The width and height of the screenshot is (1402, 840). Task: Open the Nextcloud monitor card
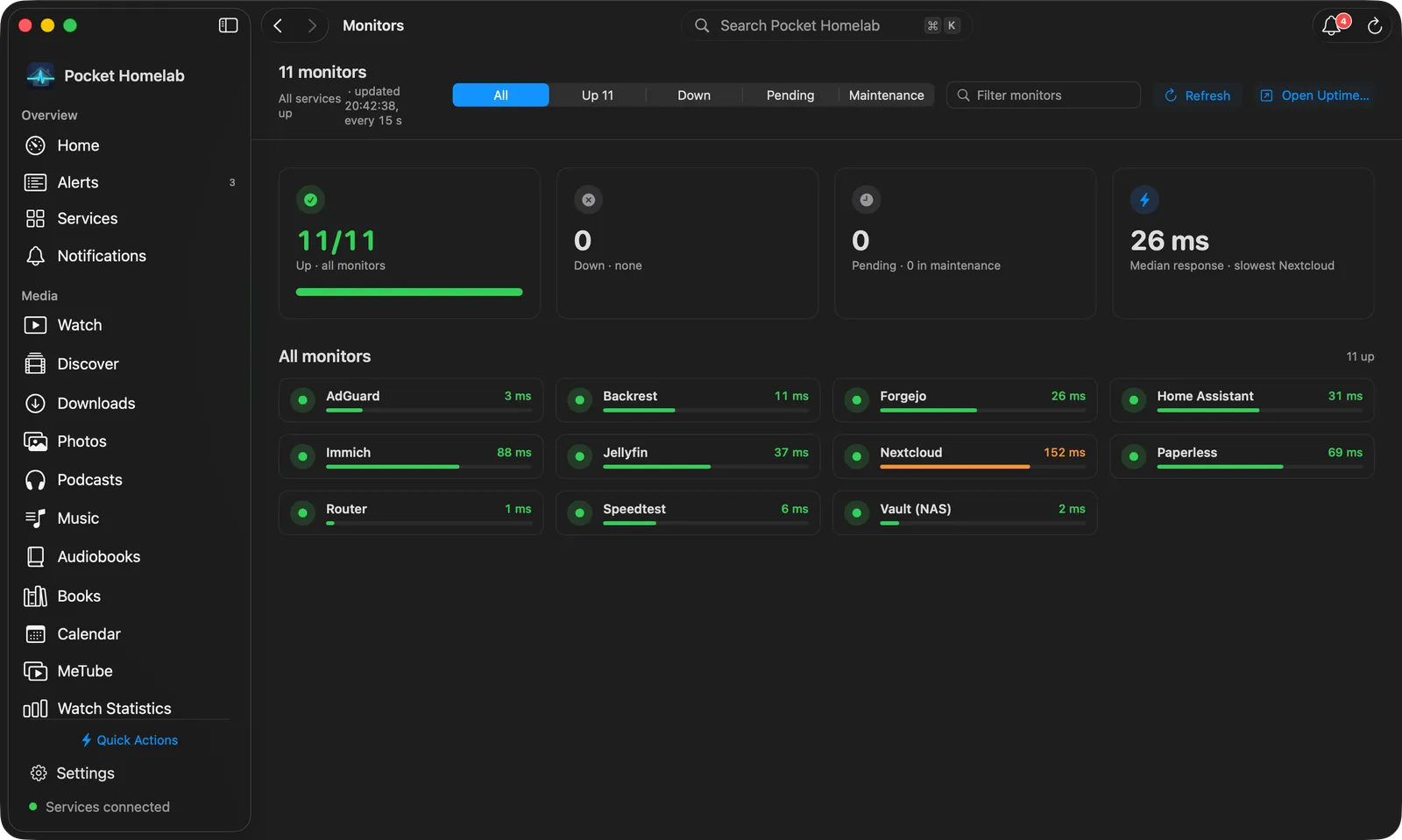tap(965, 456)
